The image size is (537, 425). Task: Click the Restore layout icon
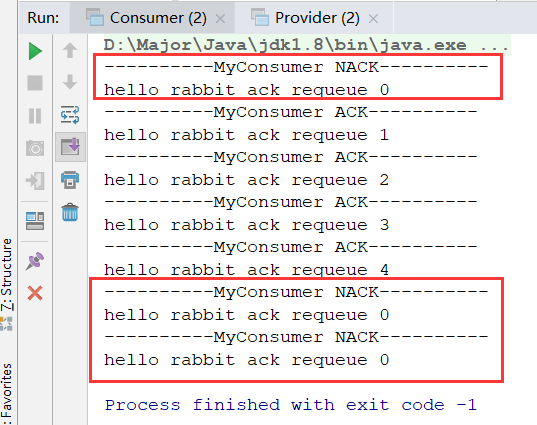[x=35, y=221]
